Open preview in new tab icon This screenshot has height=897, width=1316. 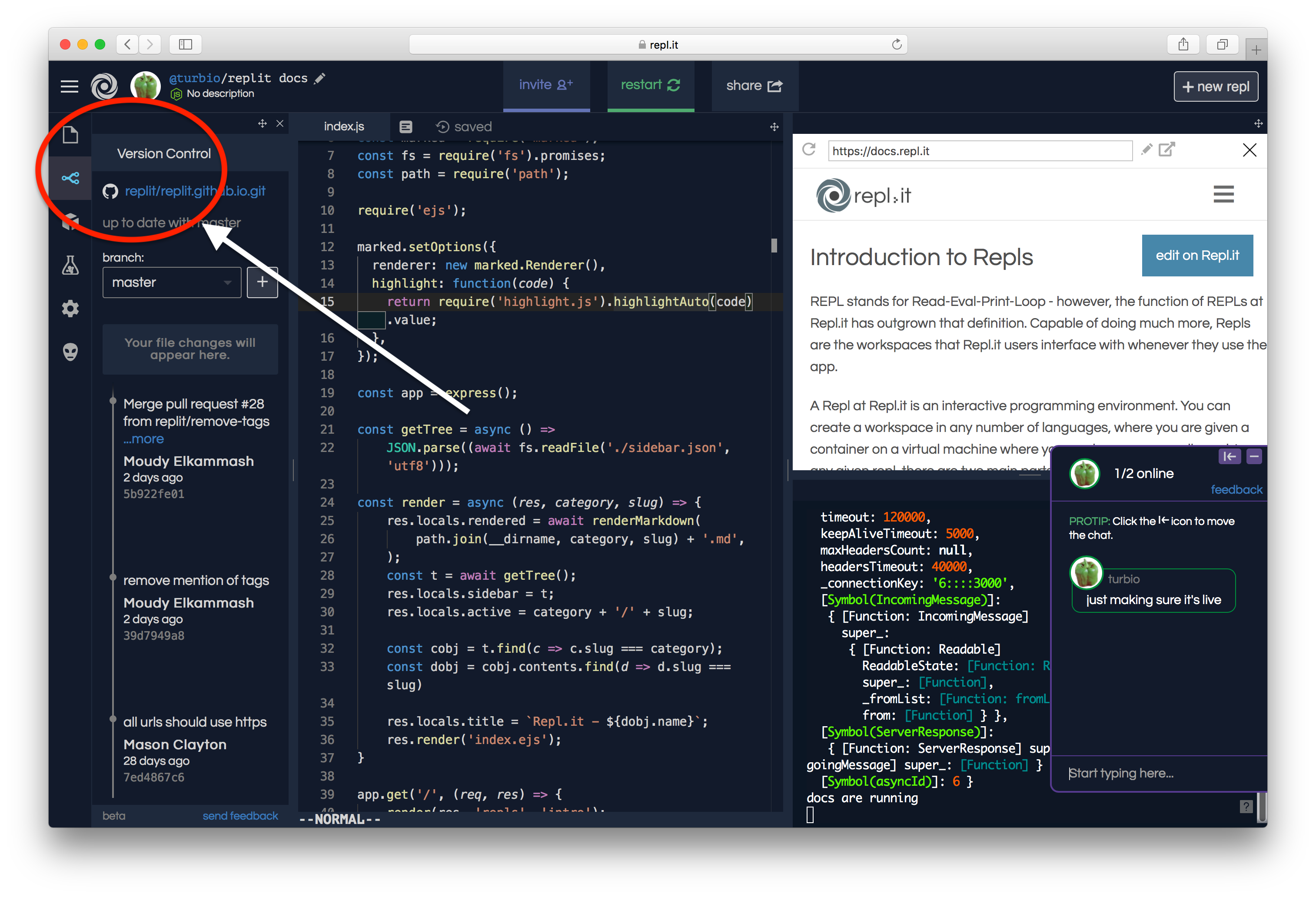point(1166,149)
